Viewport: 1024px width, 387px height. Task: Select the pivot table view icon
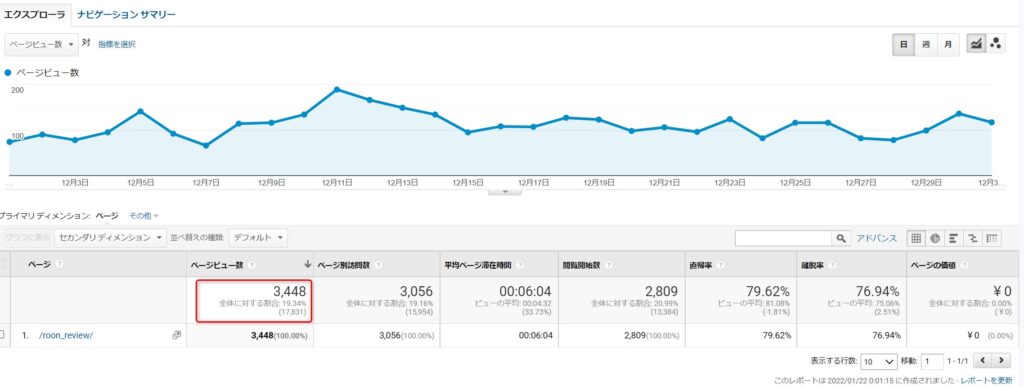tap(991, 238)
